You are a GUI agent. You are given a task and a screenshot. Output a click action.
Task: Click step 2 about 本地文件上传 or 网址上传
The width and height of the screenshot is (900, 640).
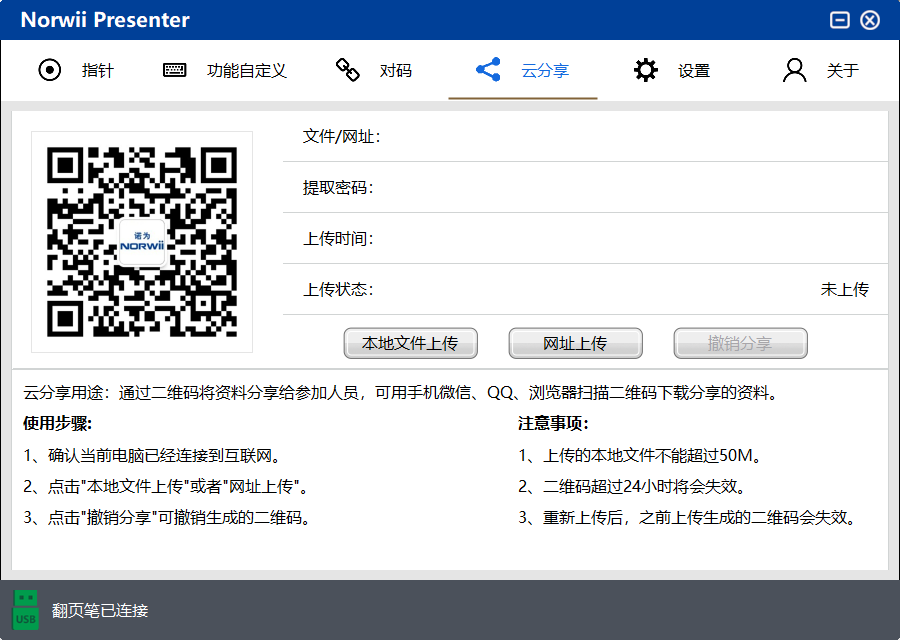point(166,487)
